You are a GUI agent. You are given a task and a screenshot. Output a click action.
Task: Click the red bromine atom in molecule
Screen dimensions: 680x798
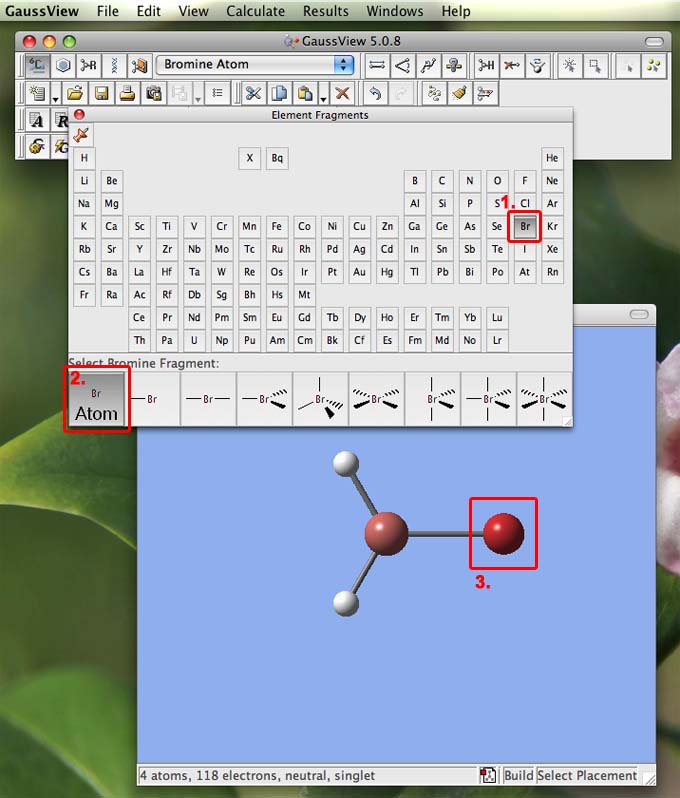pyautogui.click(x=503, y=534)
